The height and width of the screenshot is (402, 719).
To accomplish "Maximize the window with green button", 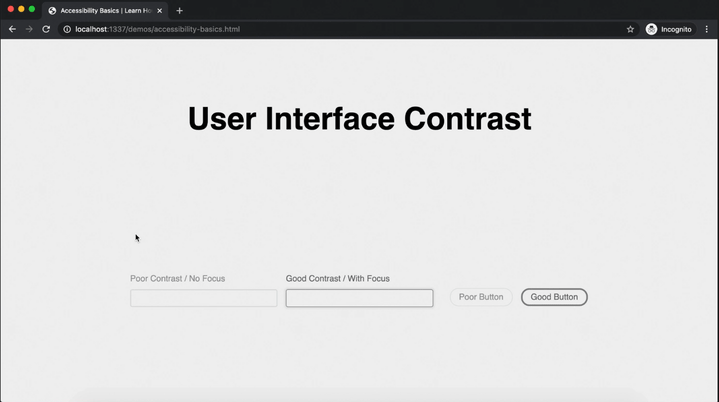I will pyautogui.click(x=32, y=9).
